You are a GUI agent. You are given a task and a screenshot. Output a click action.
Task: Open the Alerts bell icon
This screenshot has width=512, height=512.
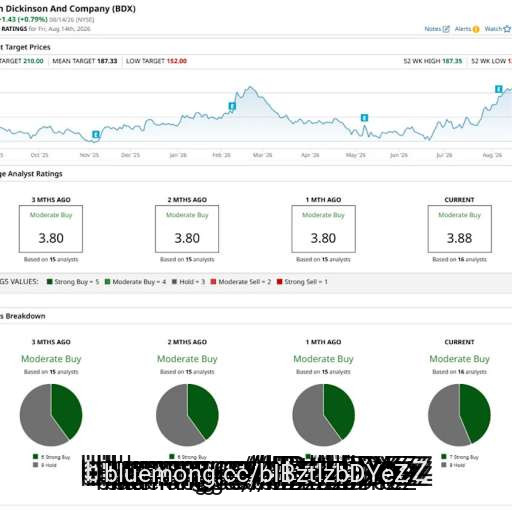(476, 29)
